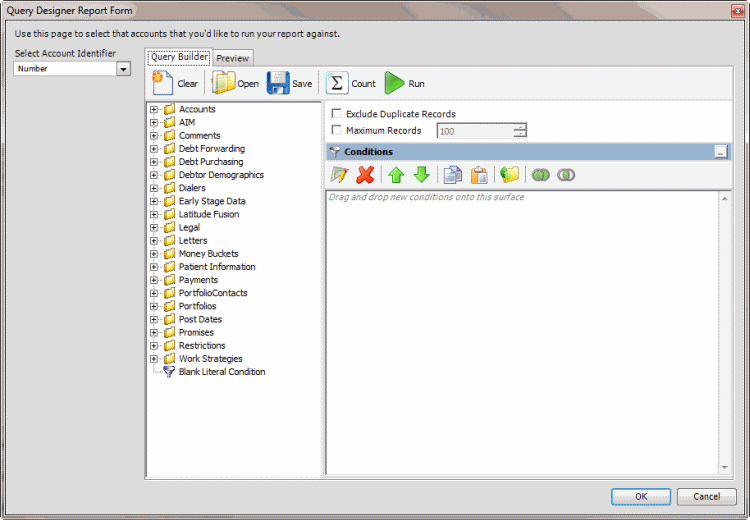Move condition down with green down arrow
The width and height of the screenshot is (750, 520).
coord(421,175)
